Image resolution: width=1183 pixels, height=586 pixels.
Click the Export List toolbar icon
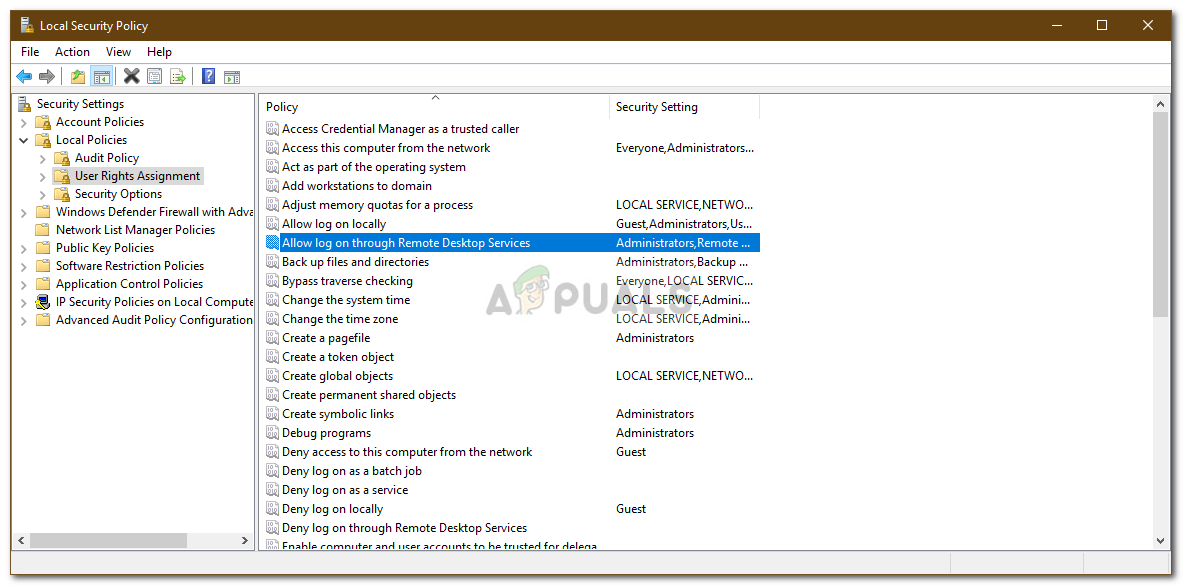click(x=177, y=76)
